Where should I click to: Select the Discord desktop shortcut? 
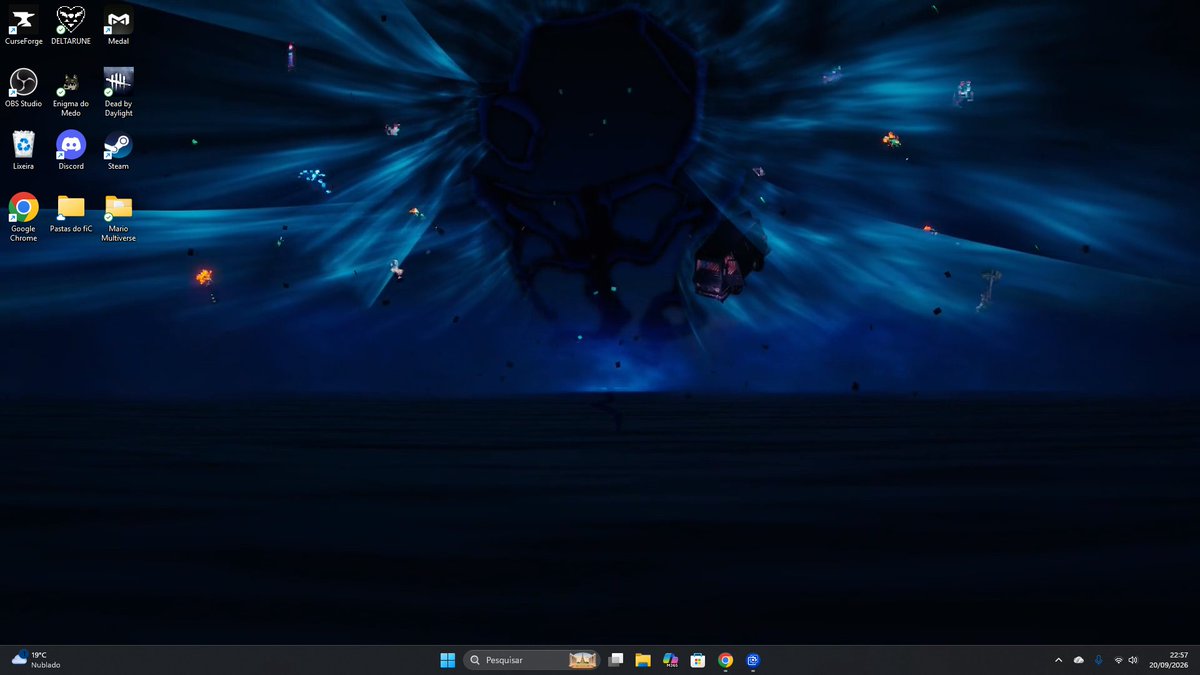[x=71, y=150]
